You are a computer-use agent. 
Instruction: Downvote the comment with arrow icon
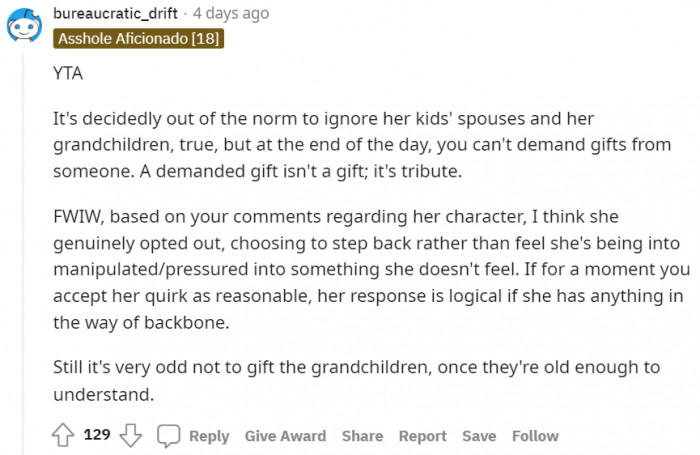coord(131,435)
